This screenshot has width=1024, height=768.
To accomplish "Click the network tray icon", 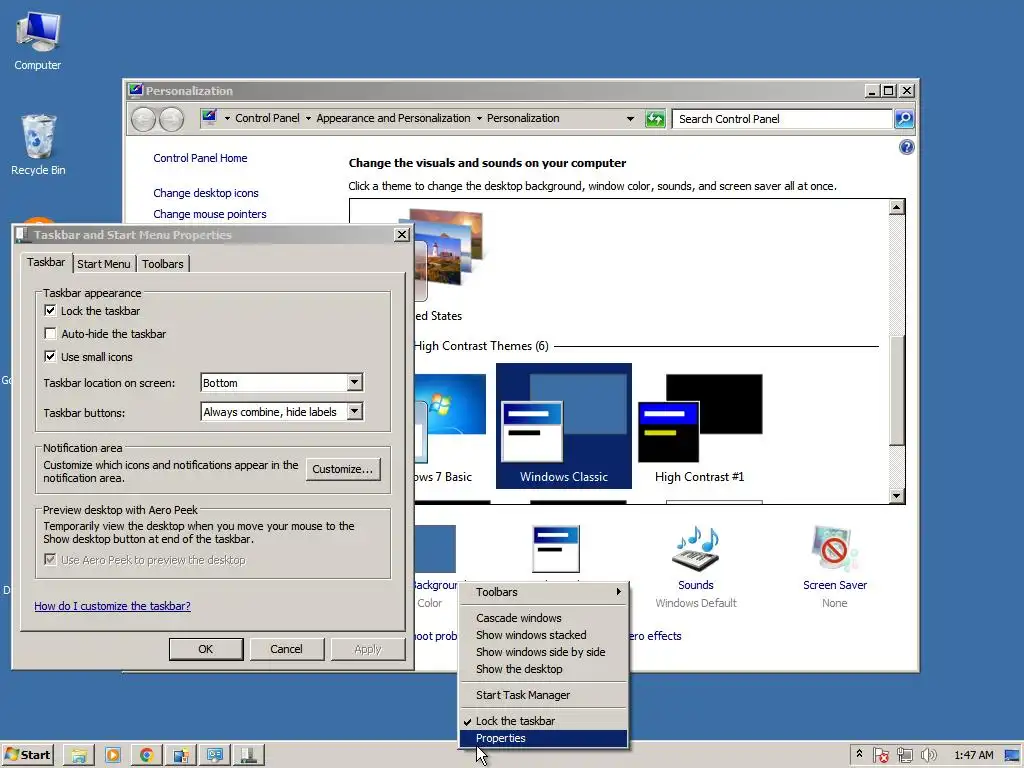I will coord(904,755).
